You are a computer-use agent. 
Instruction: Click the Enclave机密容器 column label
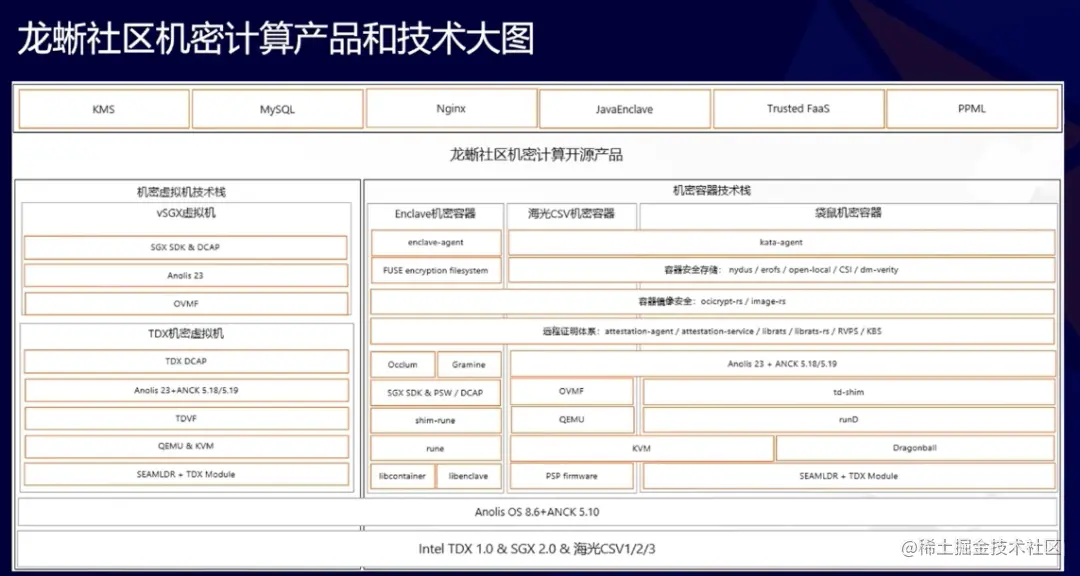[x=435, y=214]
